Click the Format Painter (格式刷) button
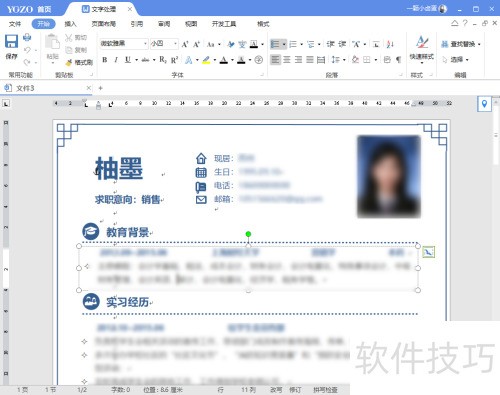This screenshot has width=500, height=395. click(79, 62)
